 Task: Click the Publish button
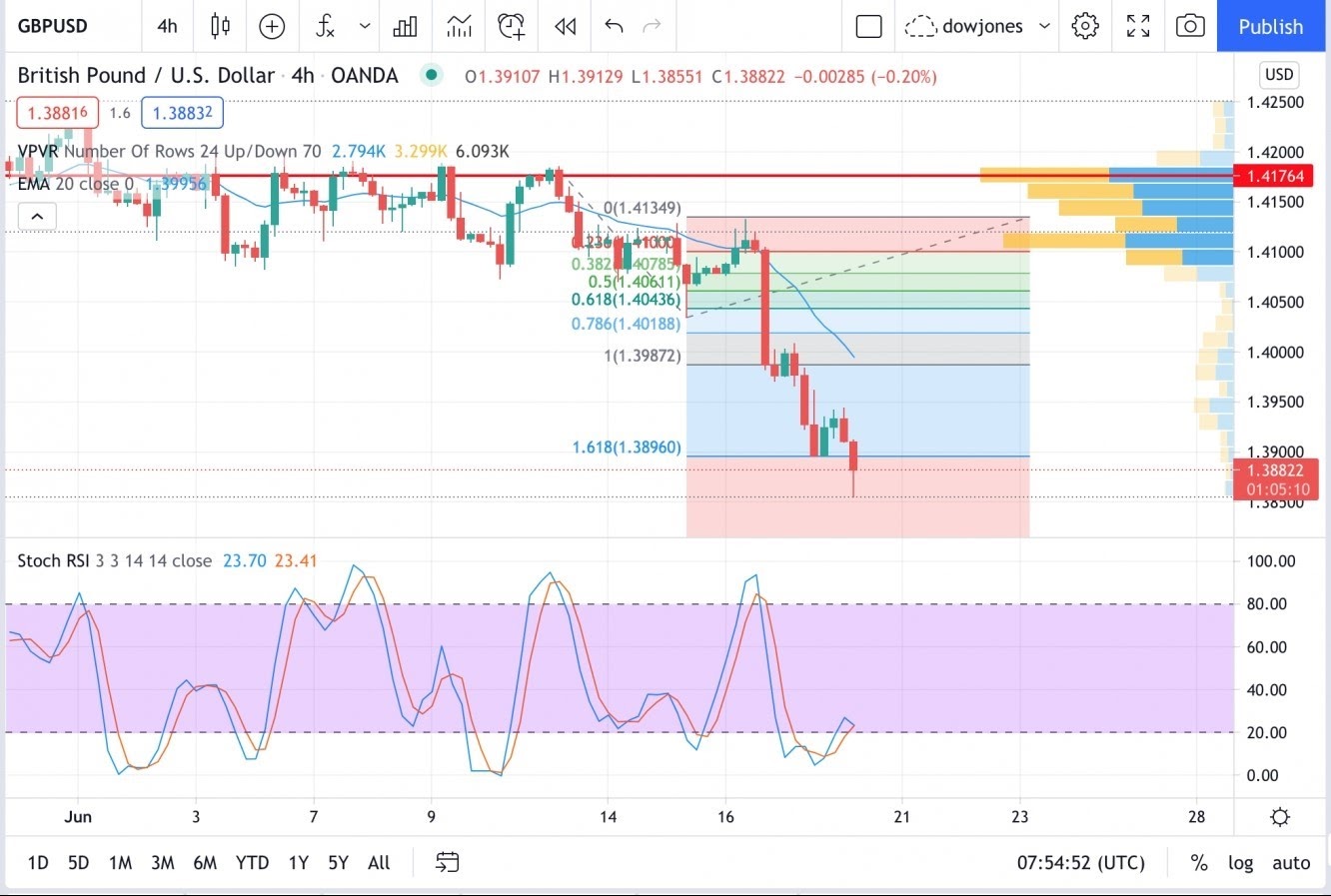[1271, 27]
